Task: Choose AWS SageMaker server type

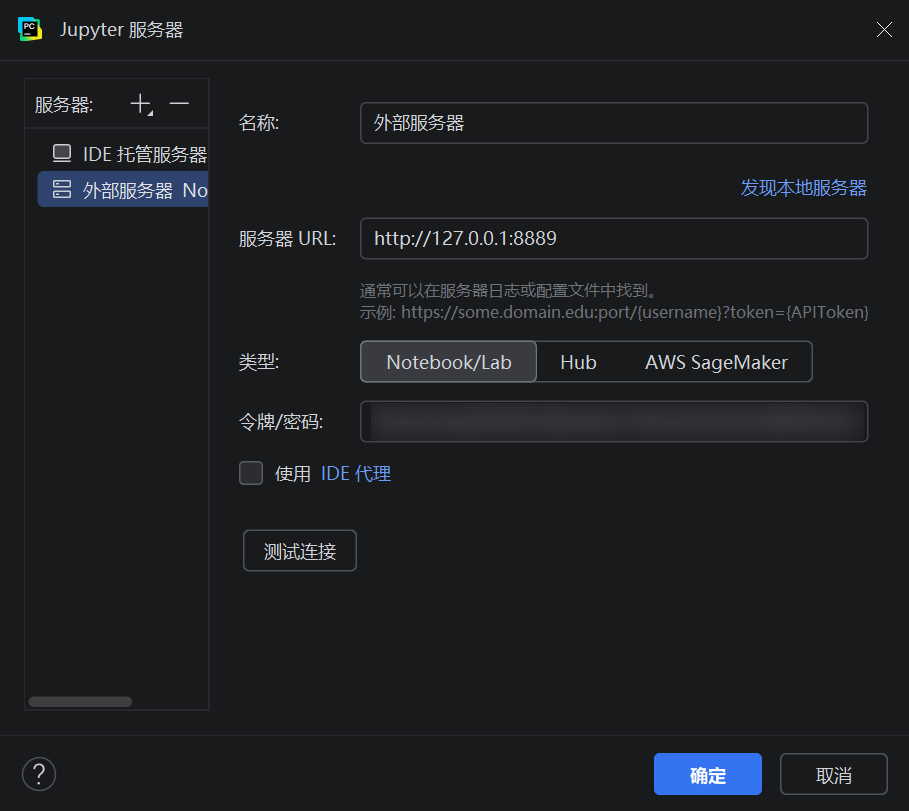Action: coord(716,362)
